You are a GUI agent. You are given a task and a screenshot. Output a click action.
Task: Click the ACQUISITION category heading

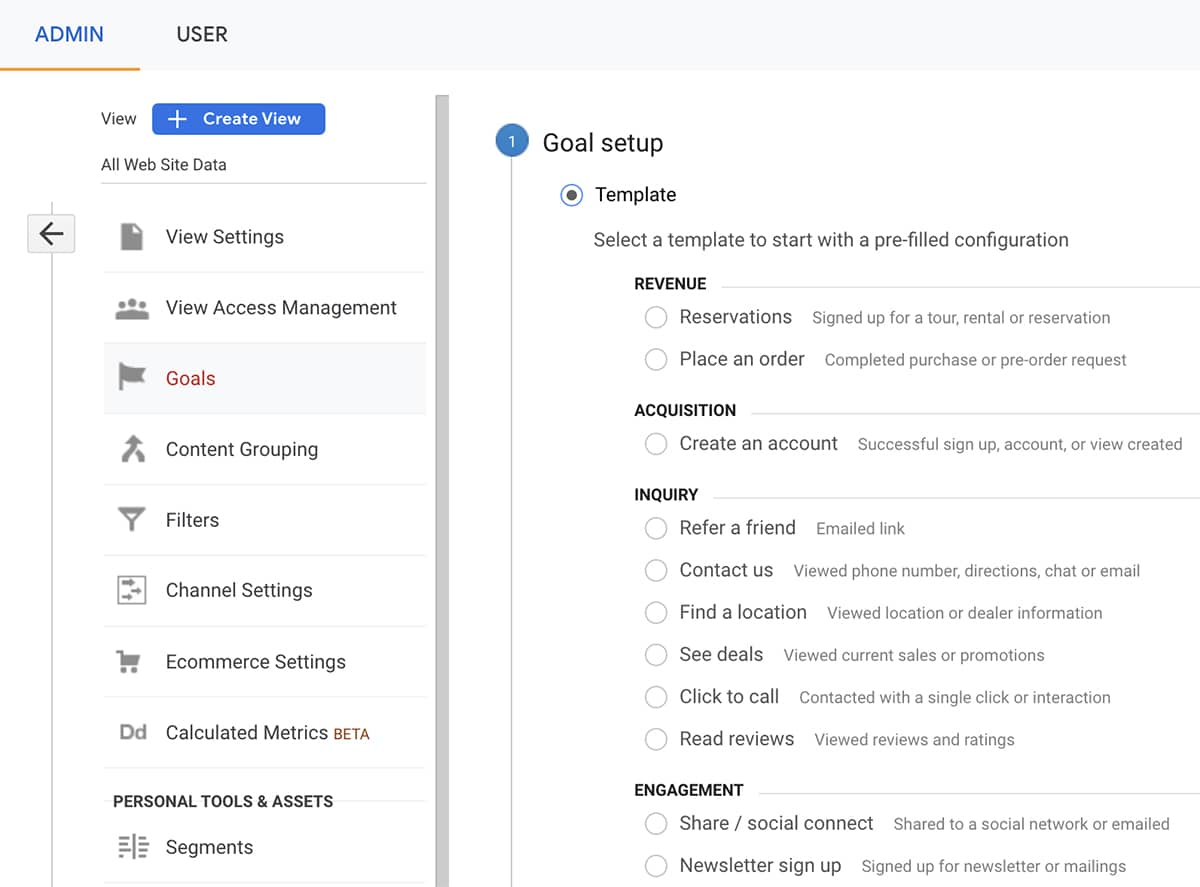pos(685,410)
